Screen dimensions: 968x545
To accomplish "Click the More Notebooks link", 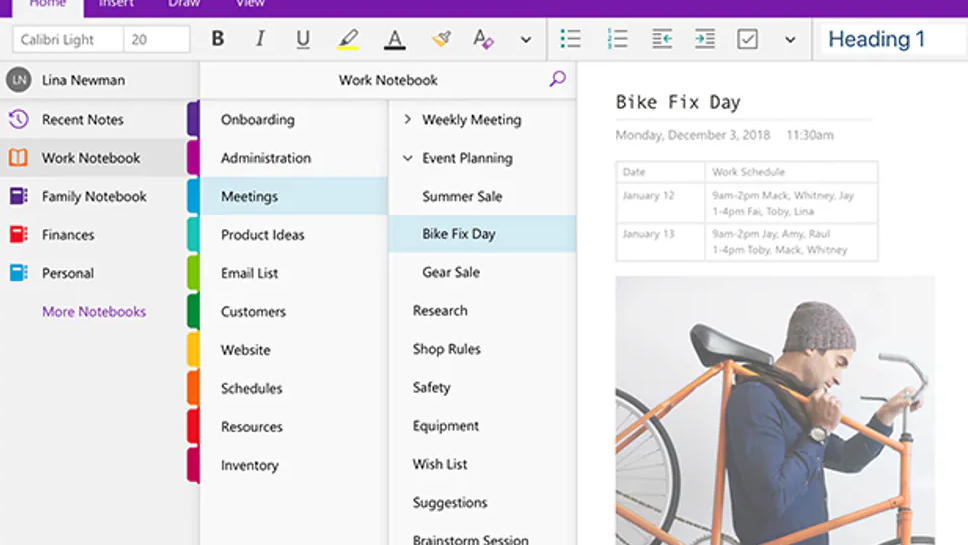I will pyautogui.click(x=94, y=312).
